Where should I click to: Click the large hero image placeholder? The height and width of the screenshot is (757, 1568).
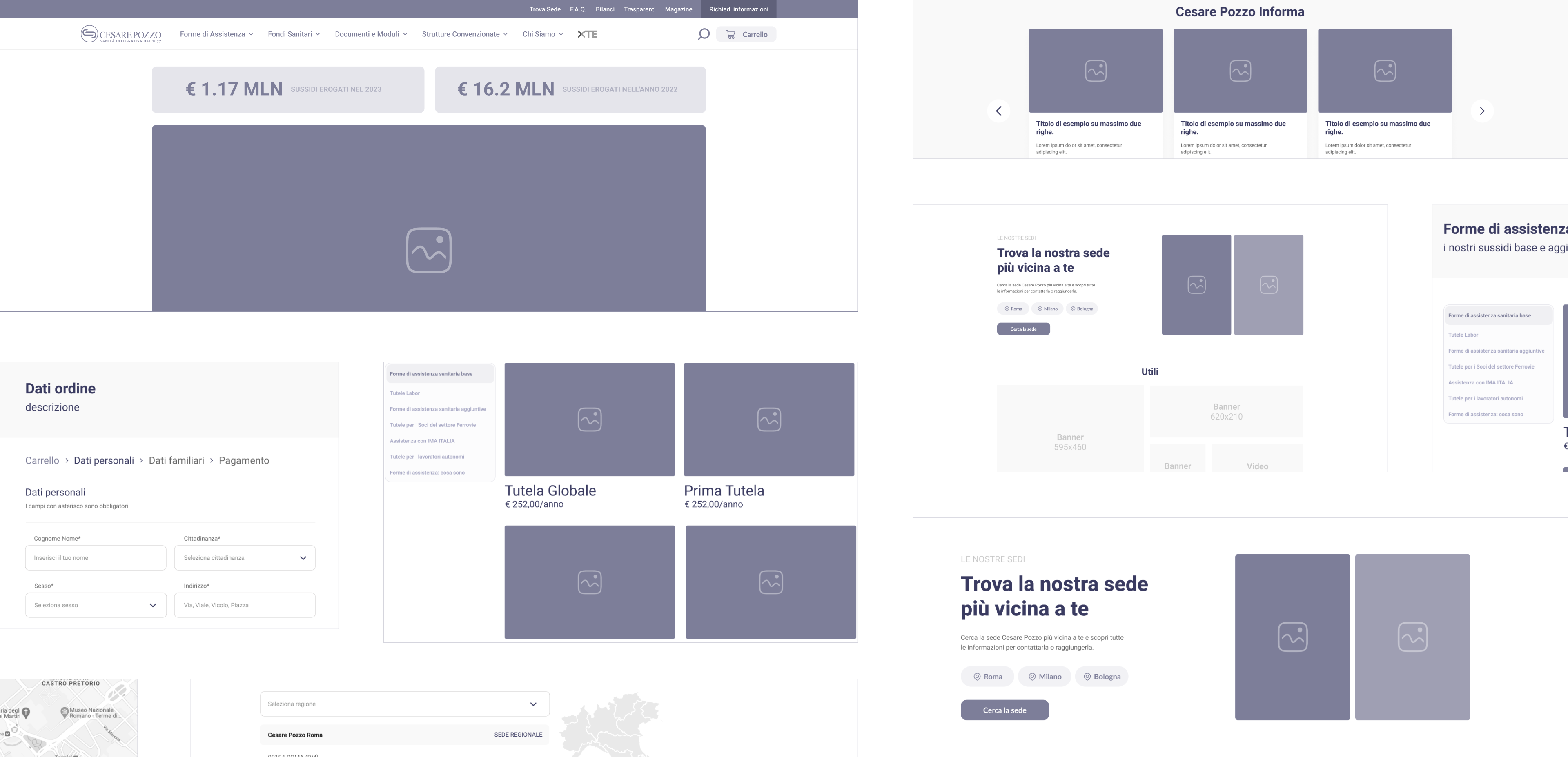[x=428, y=218]
